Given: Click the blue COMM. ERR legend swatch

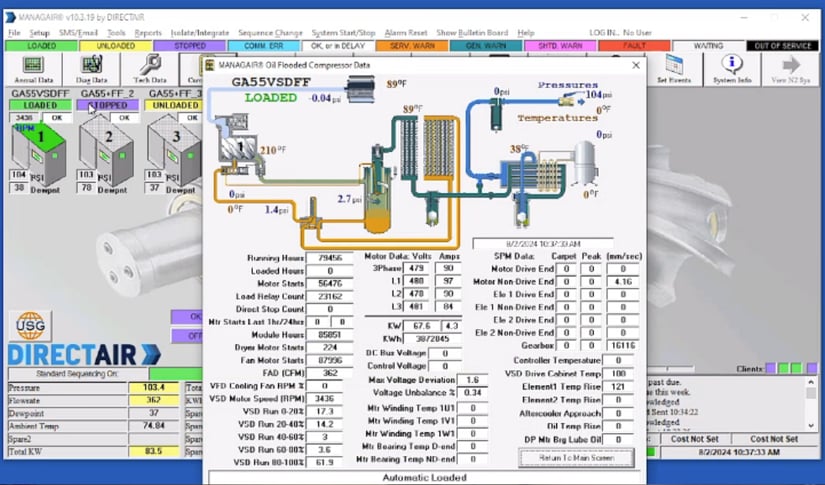Looking at the screenshot, I should 264,46.
